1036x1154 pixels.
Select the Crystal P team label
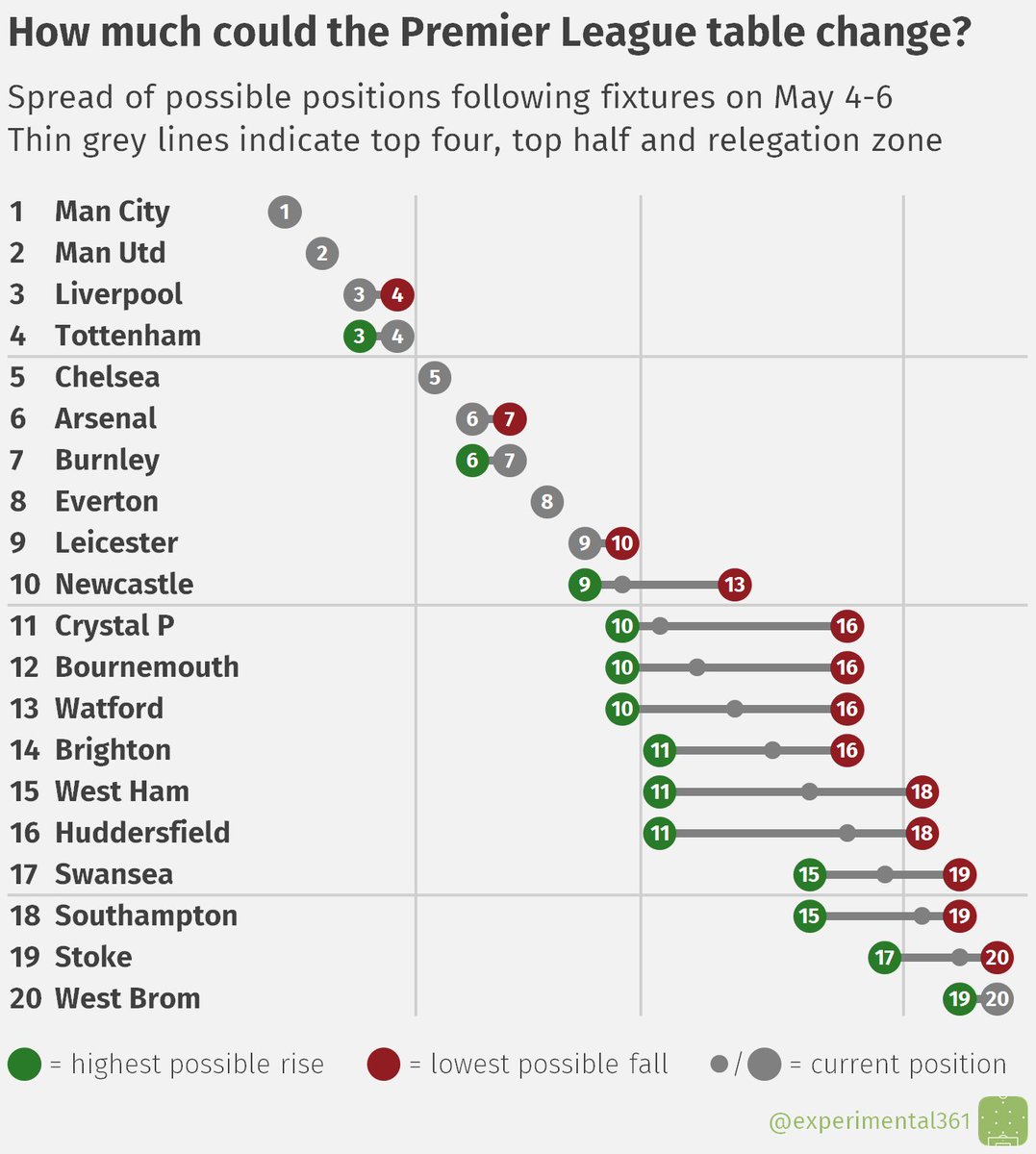114,626
